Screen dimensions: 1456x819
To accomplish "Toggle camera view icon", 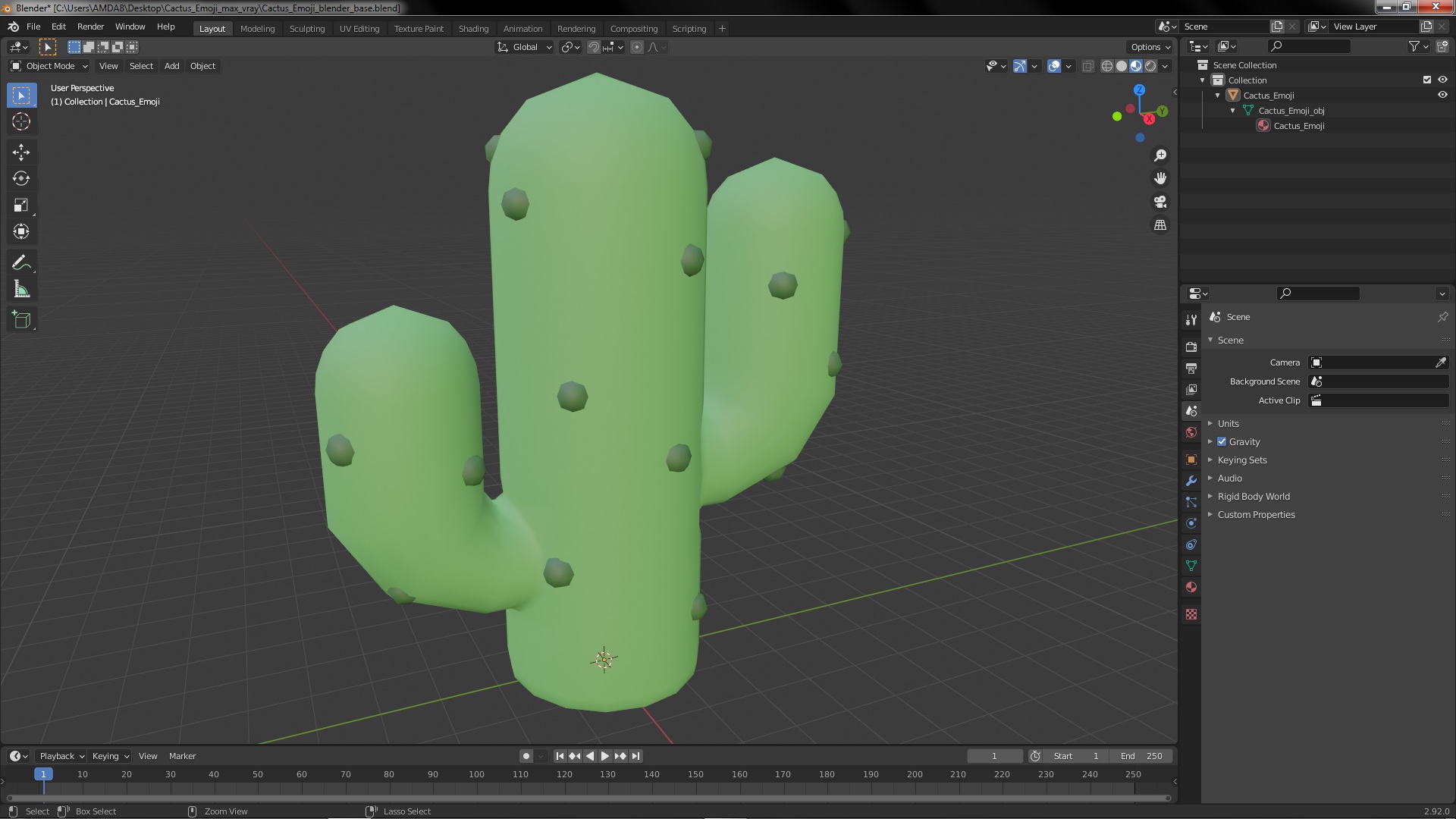I will pos(1160,202).
